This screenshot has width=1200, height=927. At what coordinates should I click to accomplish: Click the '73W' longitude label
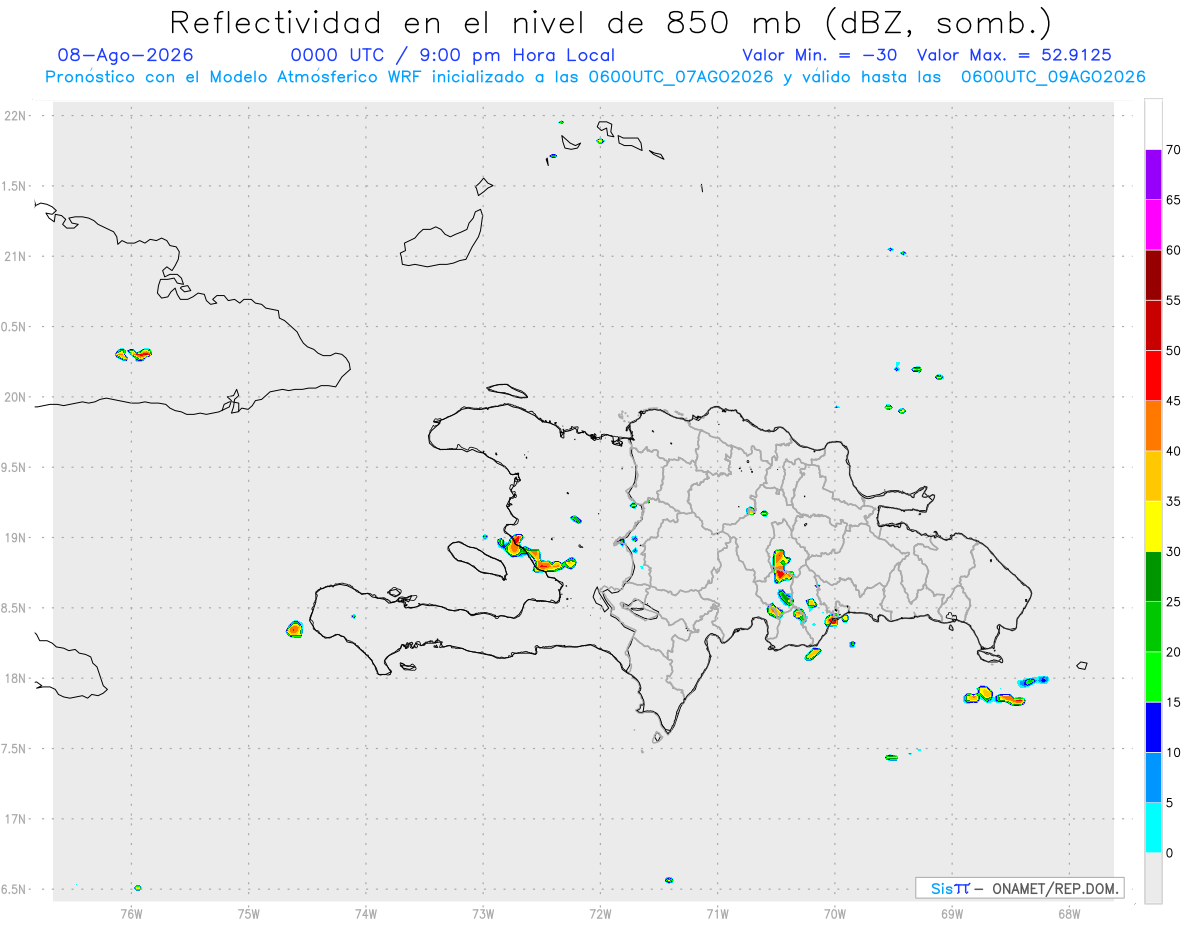click(x=483, y=913)
